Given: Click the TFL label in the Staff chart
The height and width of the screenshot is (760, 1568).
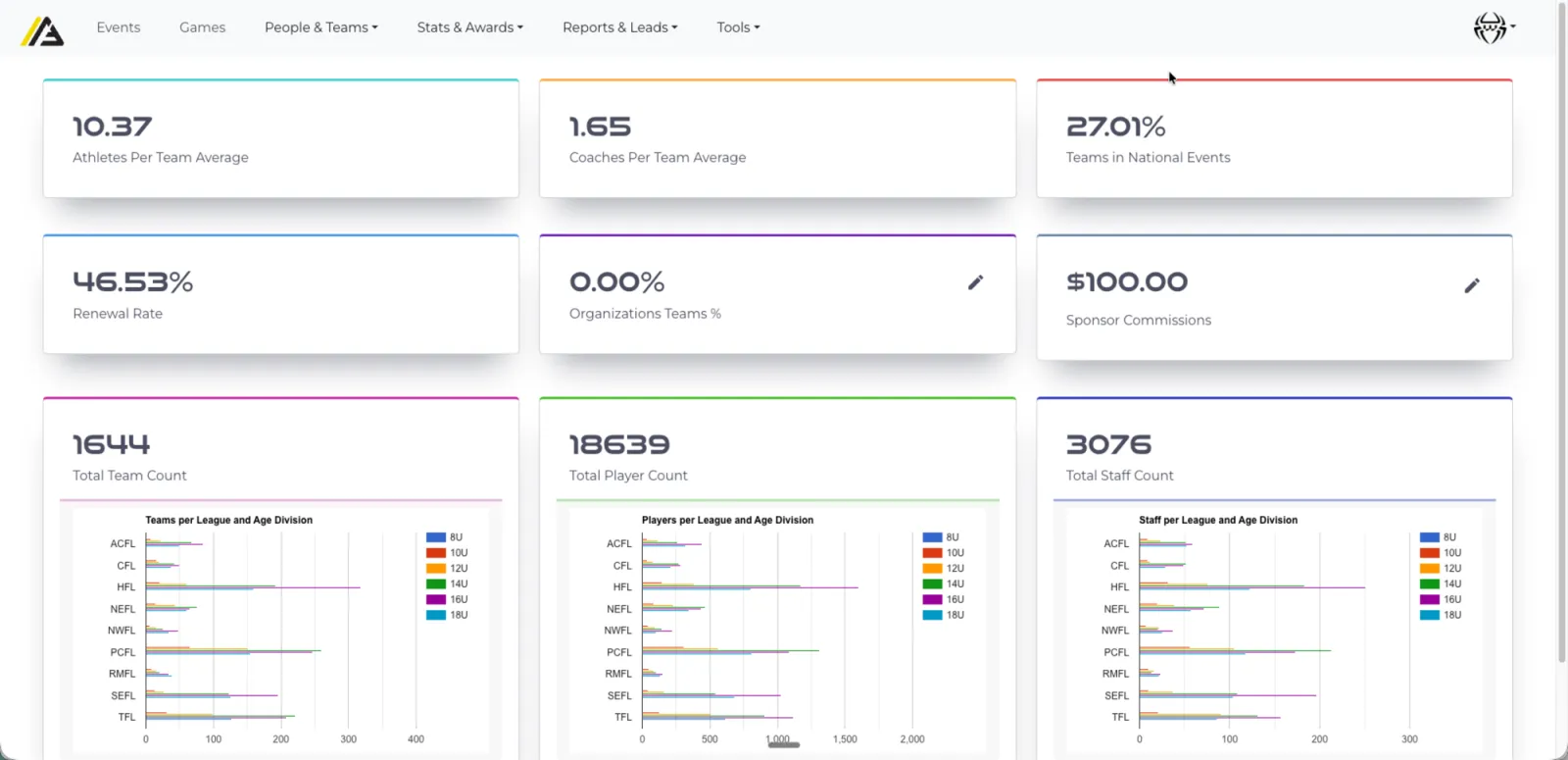Looking at the screenshot, I should tap(1120, 717).
